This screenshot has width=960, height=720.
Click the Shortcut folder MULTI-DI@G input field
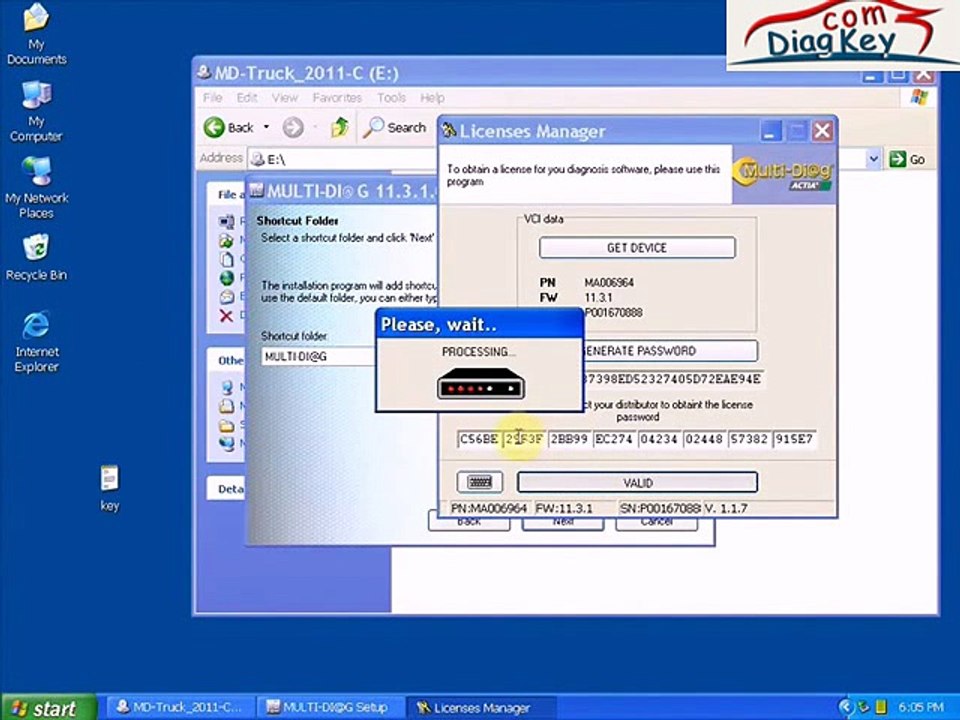pyautogui.click(x=318, y=356)
